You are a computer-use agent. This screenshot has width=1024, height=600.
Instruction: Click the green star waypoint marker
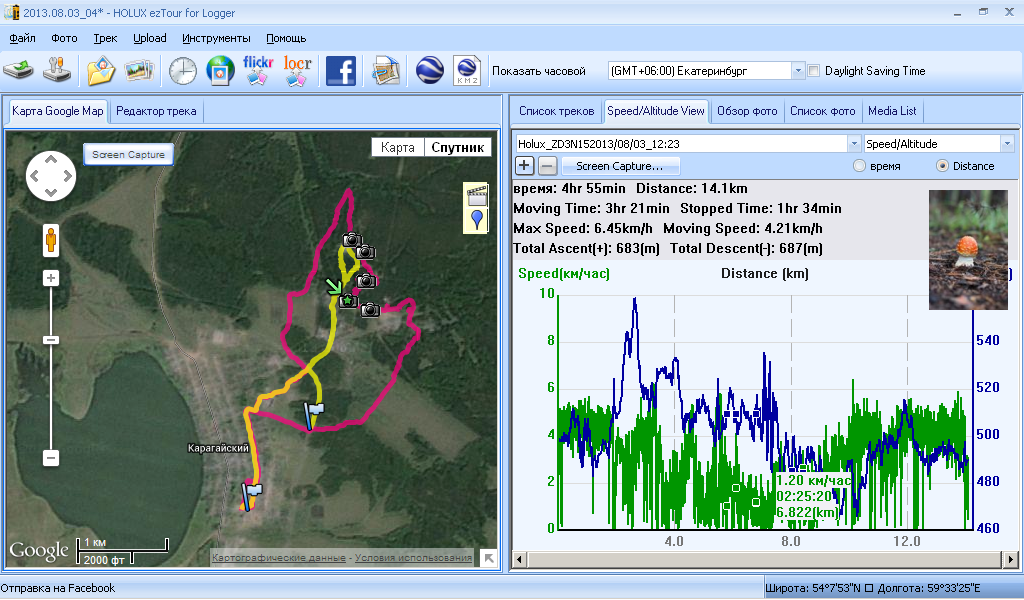point(348,300)
